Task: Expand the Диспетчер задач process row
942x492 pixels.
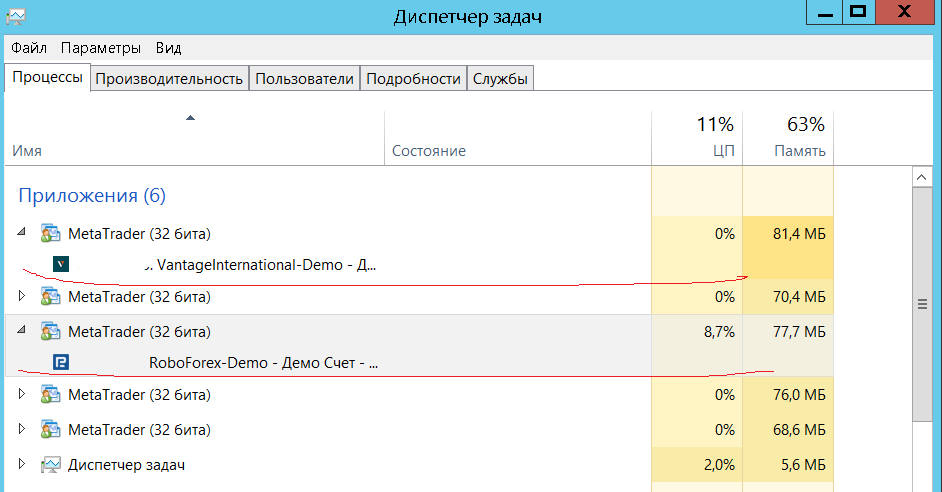Action: [22, 463]
